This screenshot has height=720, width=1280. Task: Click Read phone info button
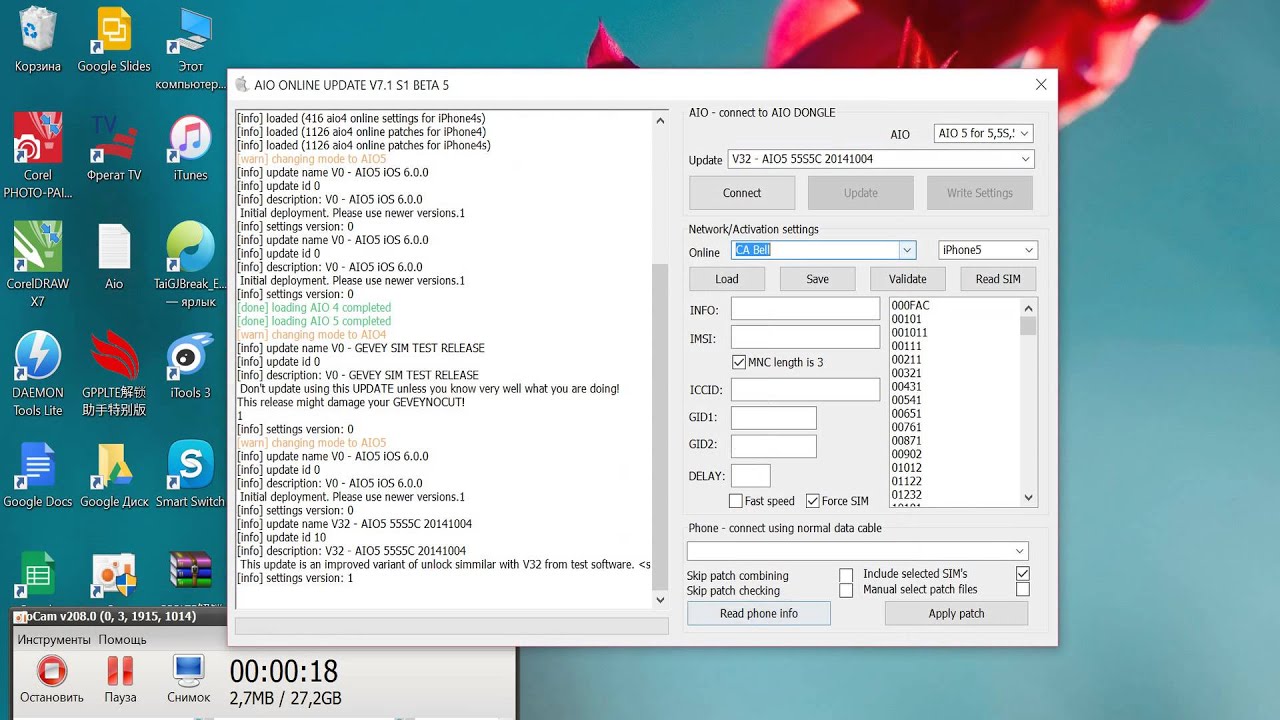click(x=759, y=613)
